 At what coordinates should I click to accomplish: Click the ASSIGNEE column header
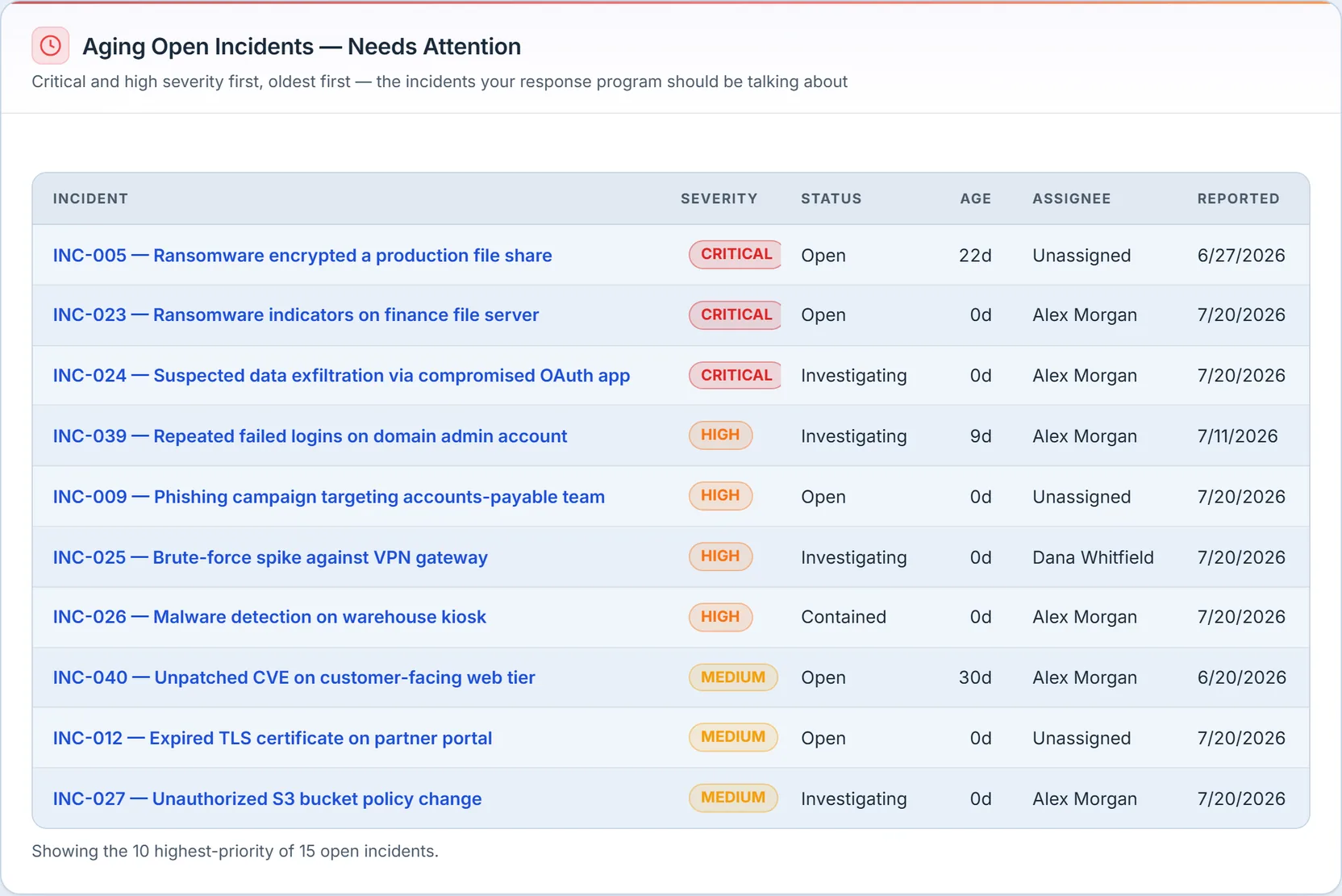(x=1071, y=198)
